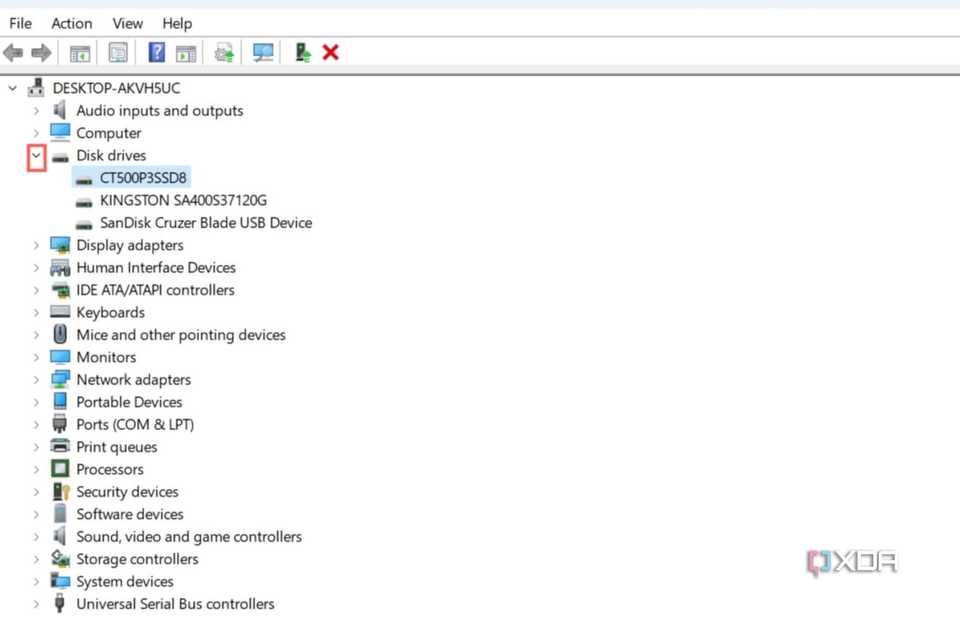
Task: Click the gear with green arrow icon
Action: [224, 53]
